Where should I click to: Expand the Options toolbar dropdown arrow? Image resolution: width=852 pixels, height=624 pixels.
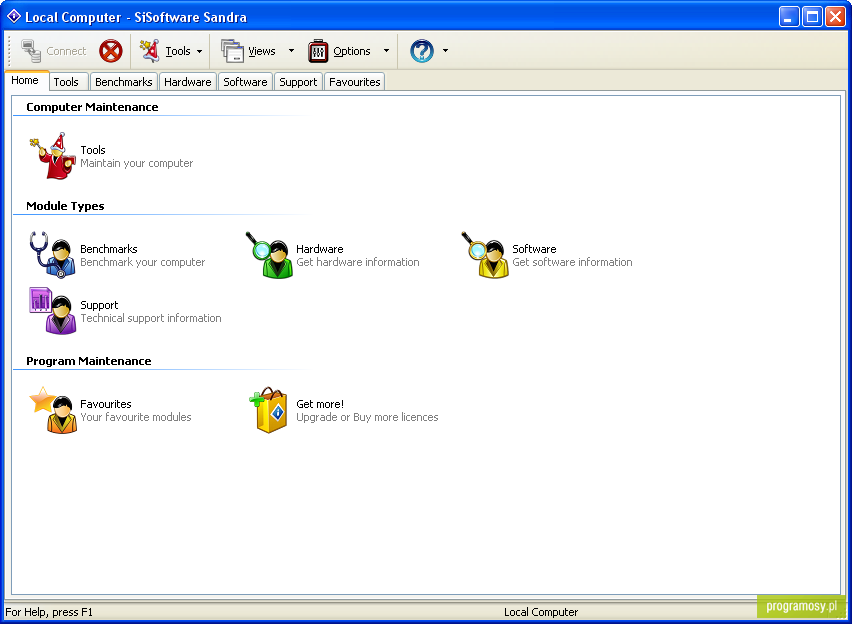[386, 51]
